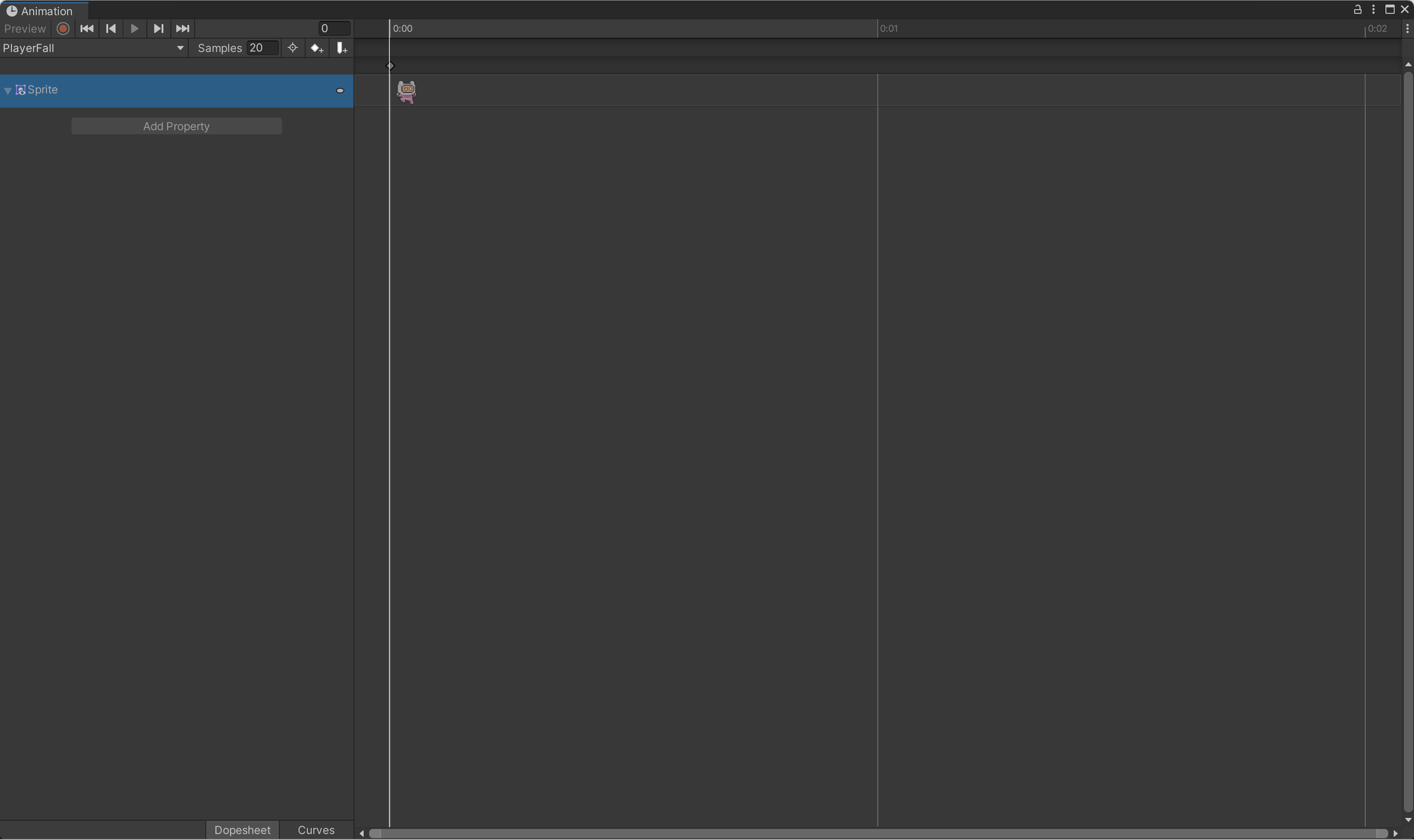Play the PlayerFall animation clip
The image size is (1414, 840).
point(134,28)
